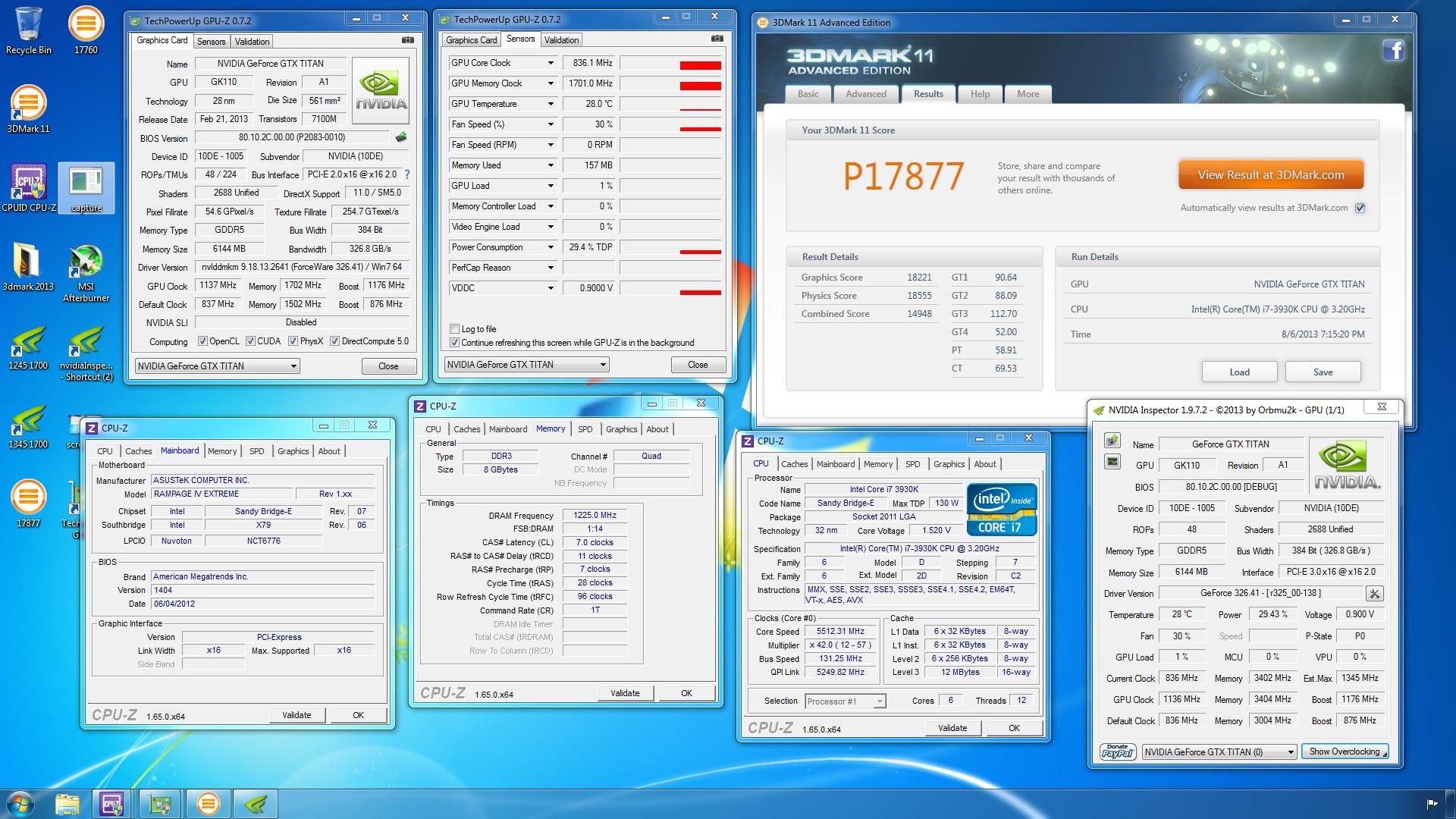Switch to Validation tab in GPU-Z Graphics Card window

pyautogui.click(x=252, y=42)
